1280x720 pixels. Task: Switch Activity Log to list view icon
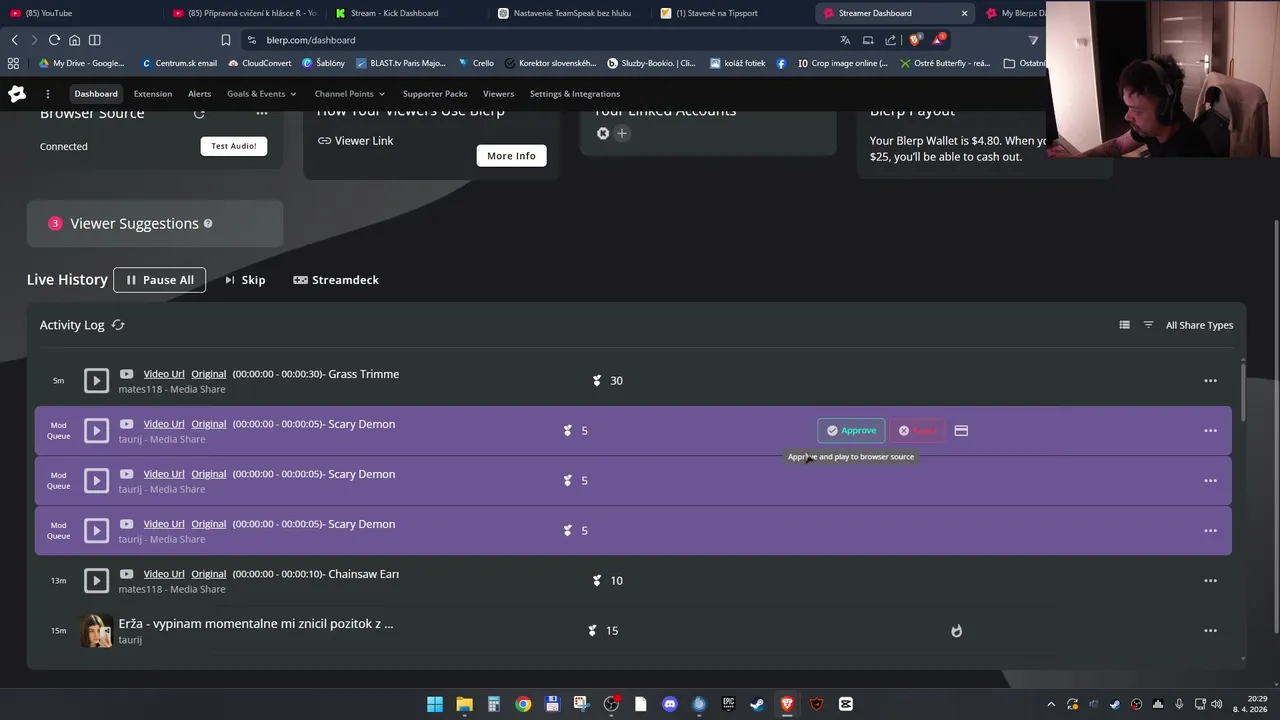click(x=1124, y=325)
